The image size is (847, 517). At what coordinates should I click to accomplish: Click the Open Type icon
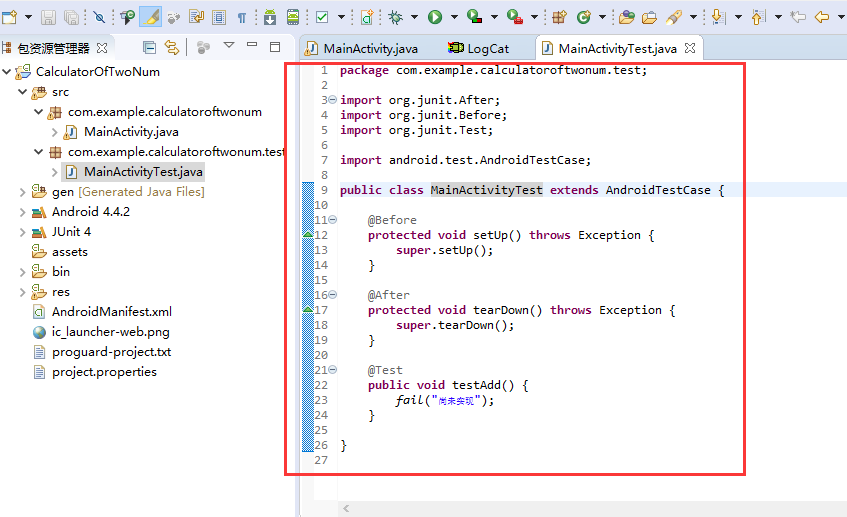coord(627,17)
